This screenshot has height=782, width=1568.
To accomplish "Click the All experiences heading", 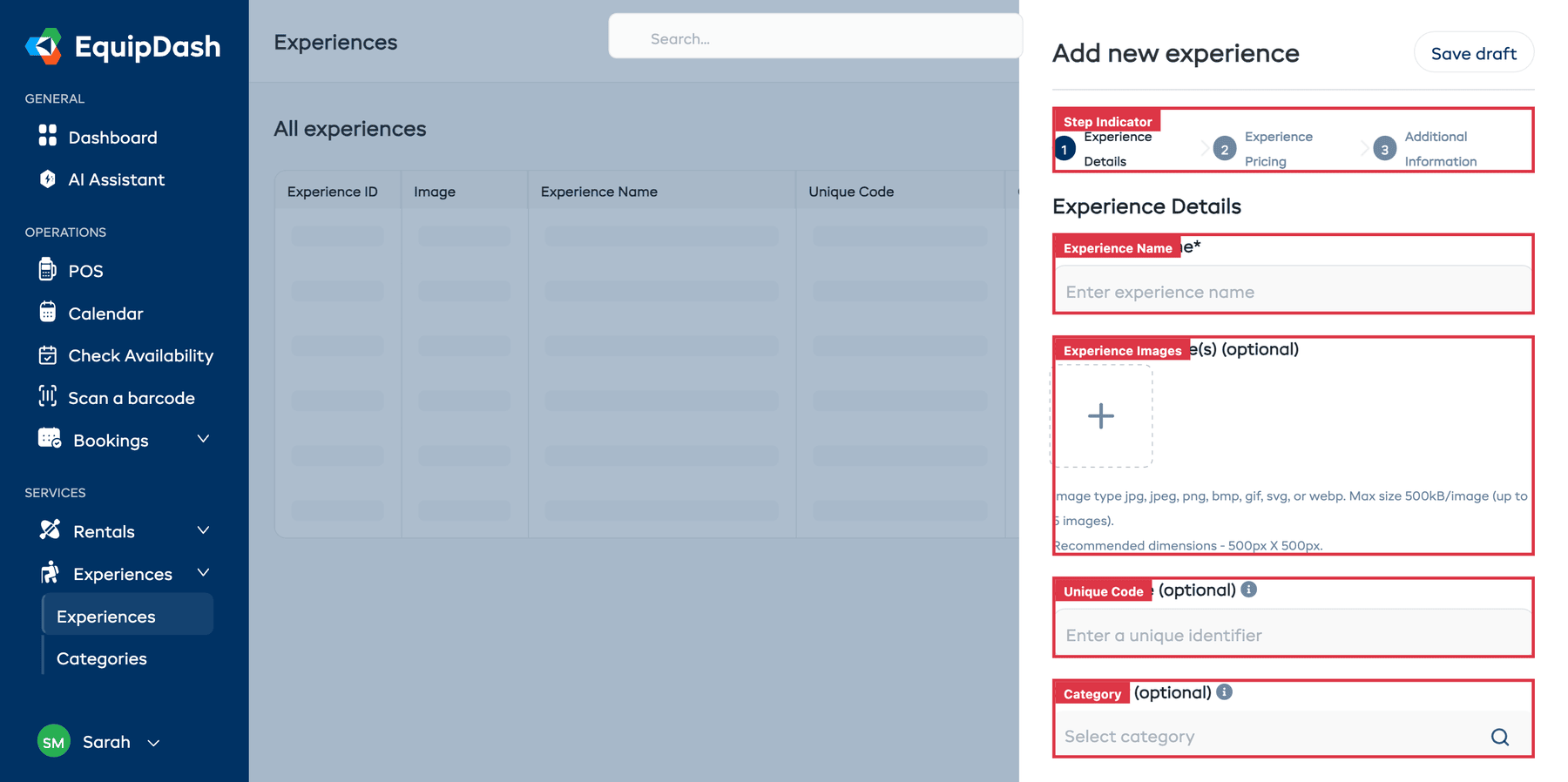I will pos(350,129).
